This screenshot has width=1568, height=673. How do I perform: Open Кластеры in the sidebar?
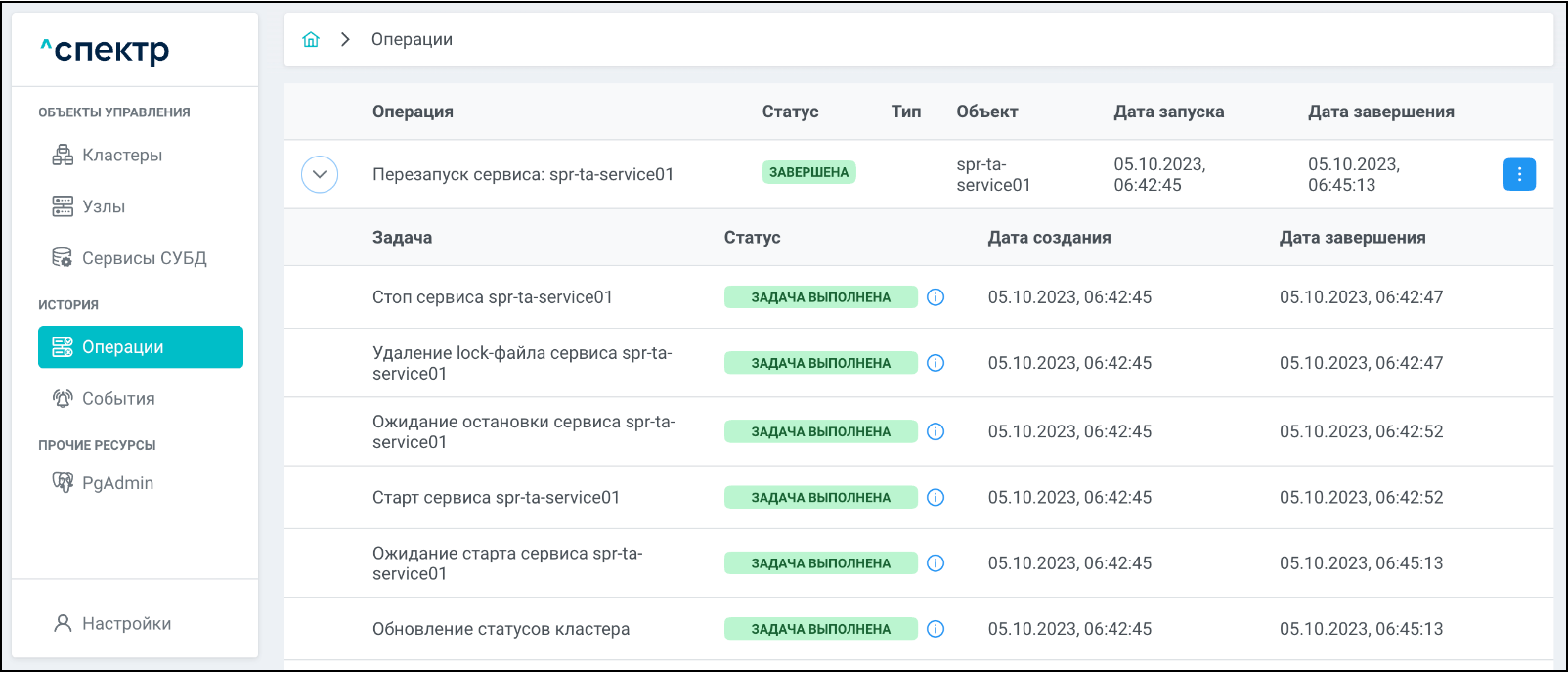[x=121, y=155]
